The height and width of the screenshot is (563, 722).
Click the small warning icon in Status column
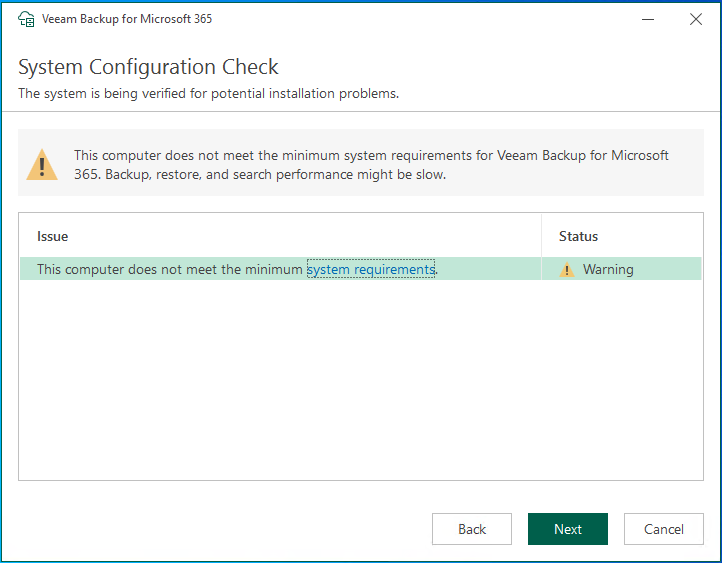pos(568,270)
